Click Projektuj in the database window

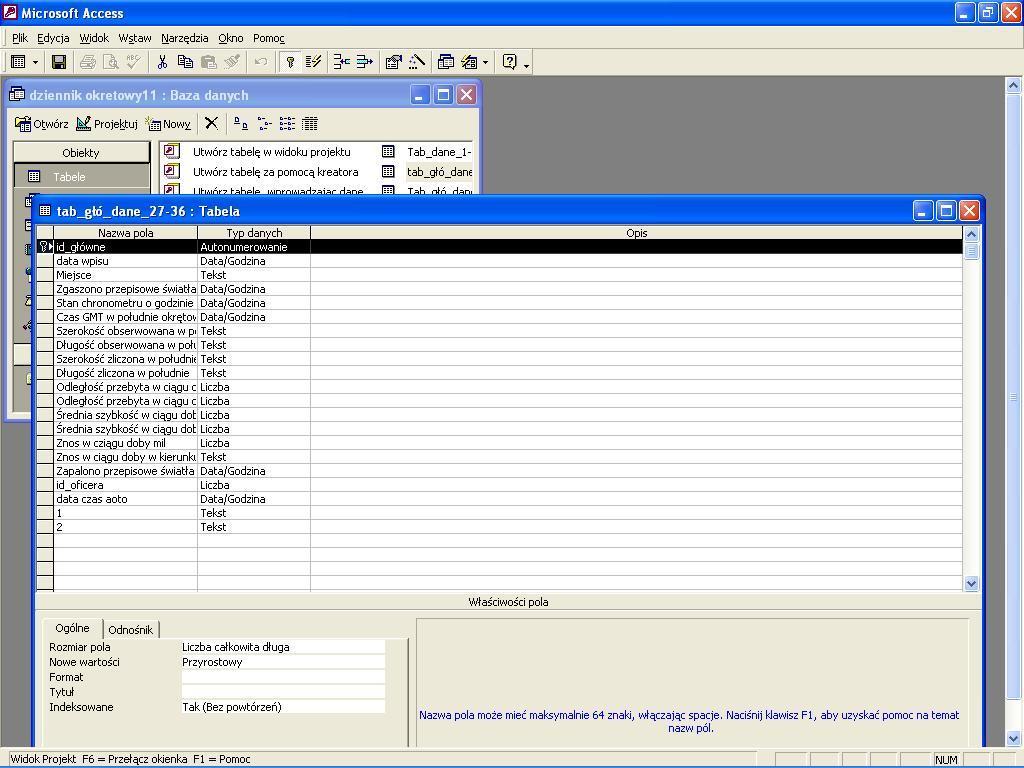coord(107,123)
